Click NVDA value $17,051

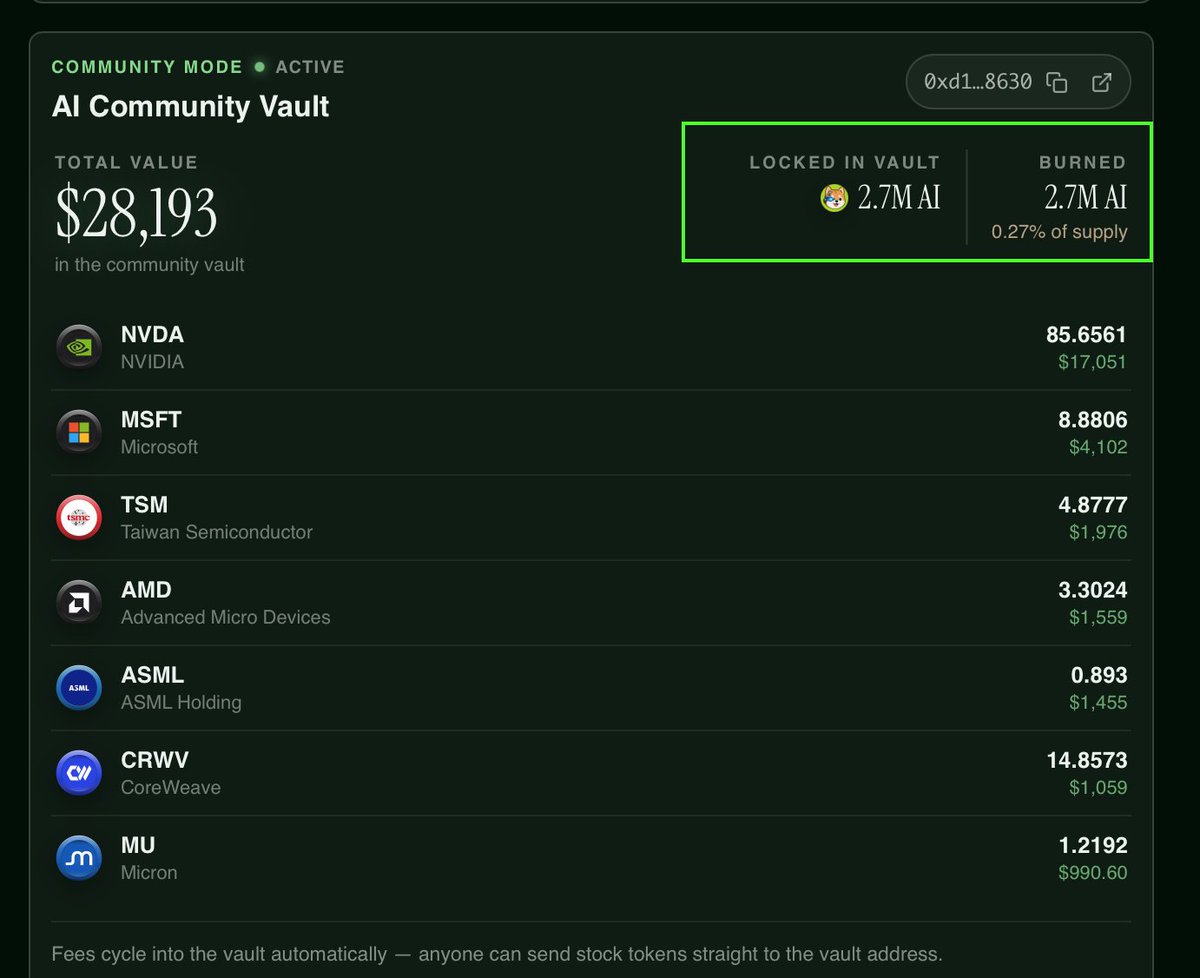(1092, 362)
